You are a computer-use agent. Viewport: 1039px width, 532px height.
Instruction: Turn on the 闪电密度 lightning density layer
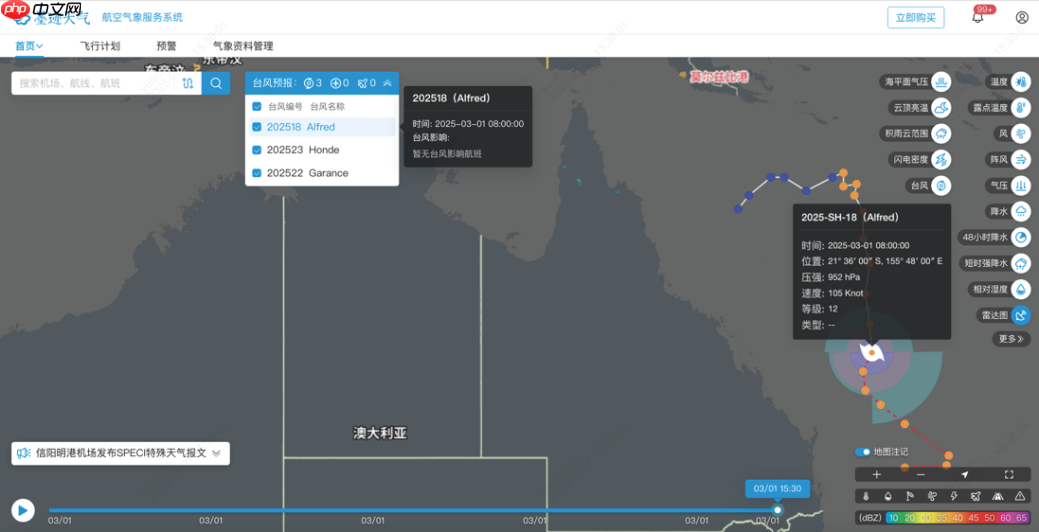941,160
